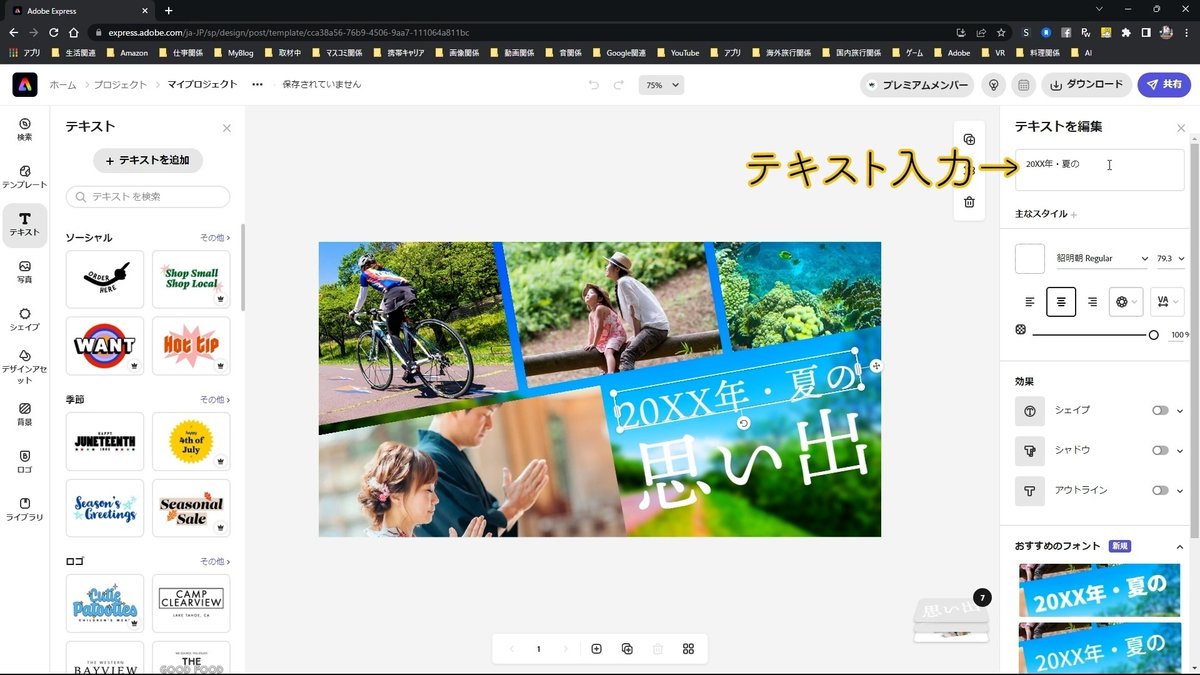Close the テキストを編集 panel
This screenshot has height=675, width=1200.
point(1181,128)
